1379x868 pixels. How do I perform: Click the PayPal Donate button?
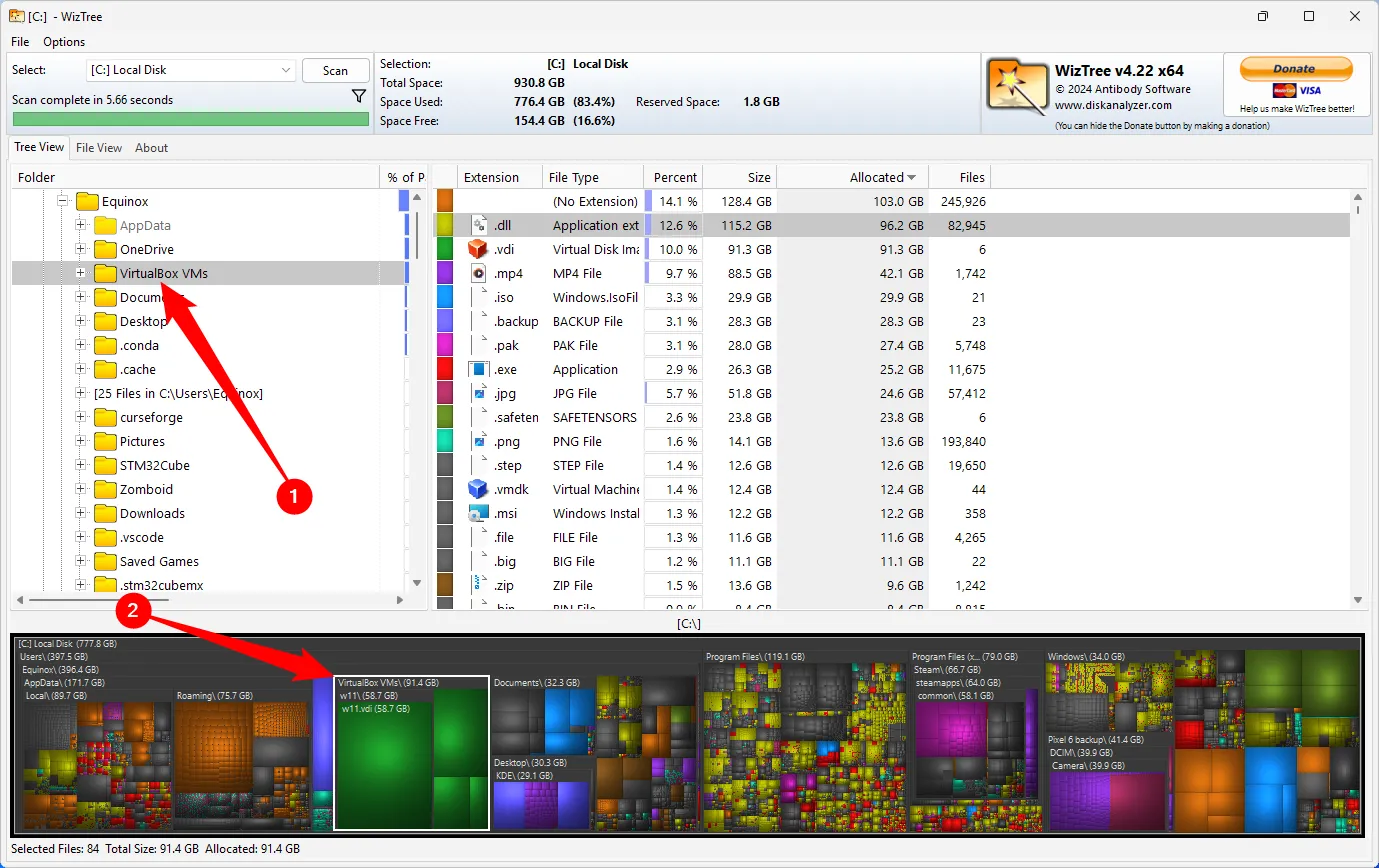point(1294,69)
